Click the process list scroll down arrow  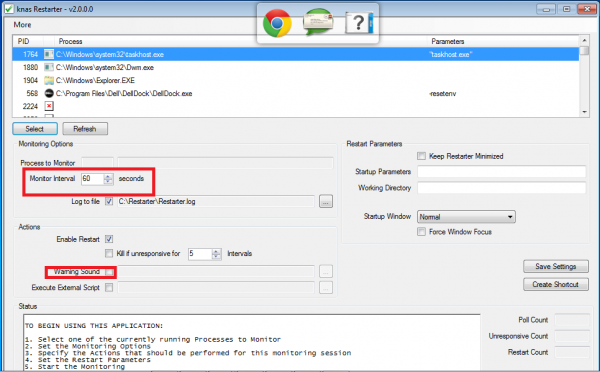(x=584, y=112)
